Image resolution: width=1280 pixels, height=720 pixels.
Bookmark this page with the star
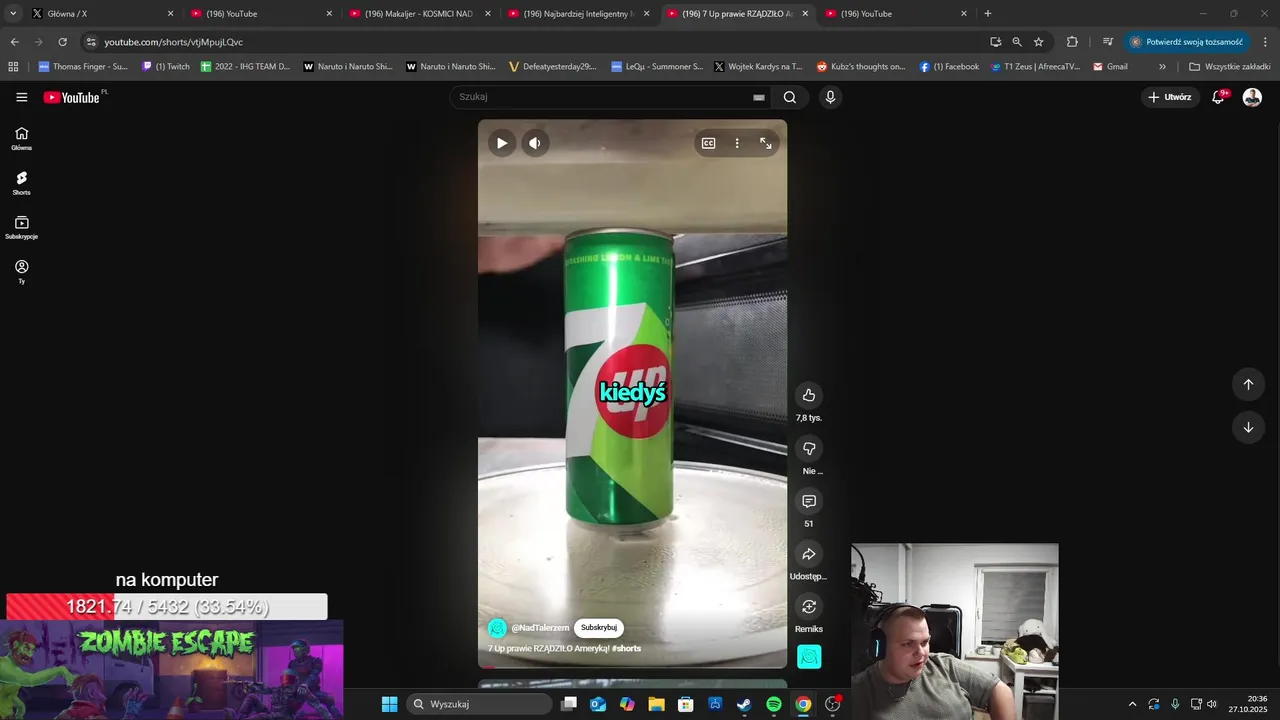1039,42
